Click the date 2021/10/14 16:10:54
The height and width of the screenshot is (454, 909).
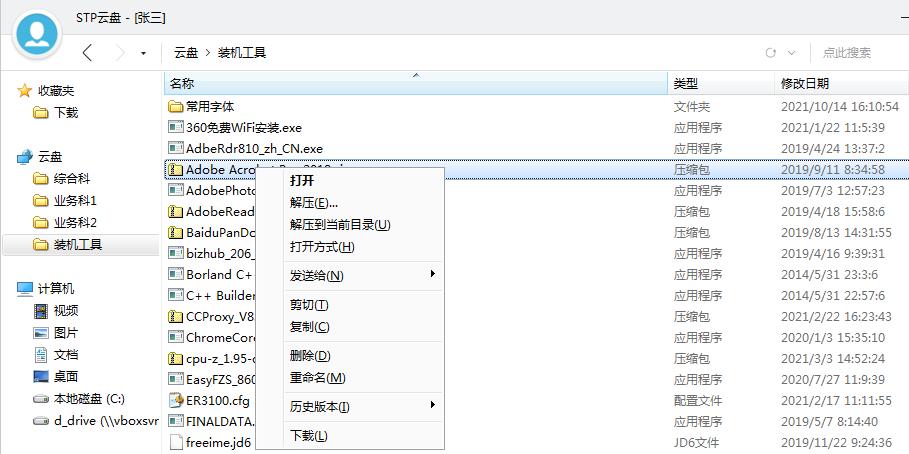pos(840,107)
